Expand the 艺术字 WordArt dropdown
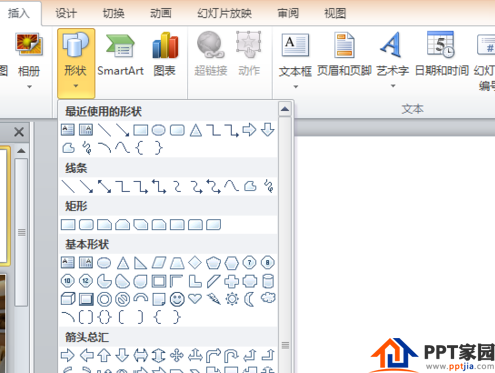Screen dimensions: 495x373 393,86
